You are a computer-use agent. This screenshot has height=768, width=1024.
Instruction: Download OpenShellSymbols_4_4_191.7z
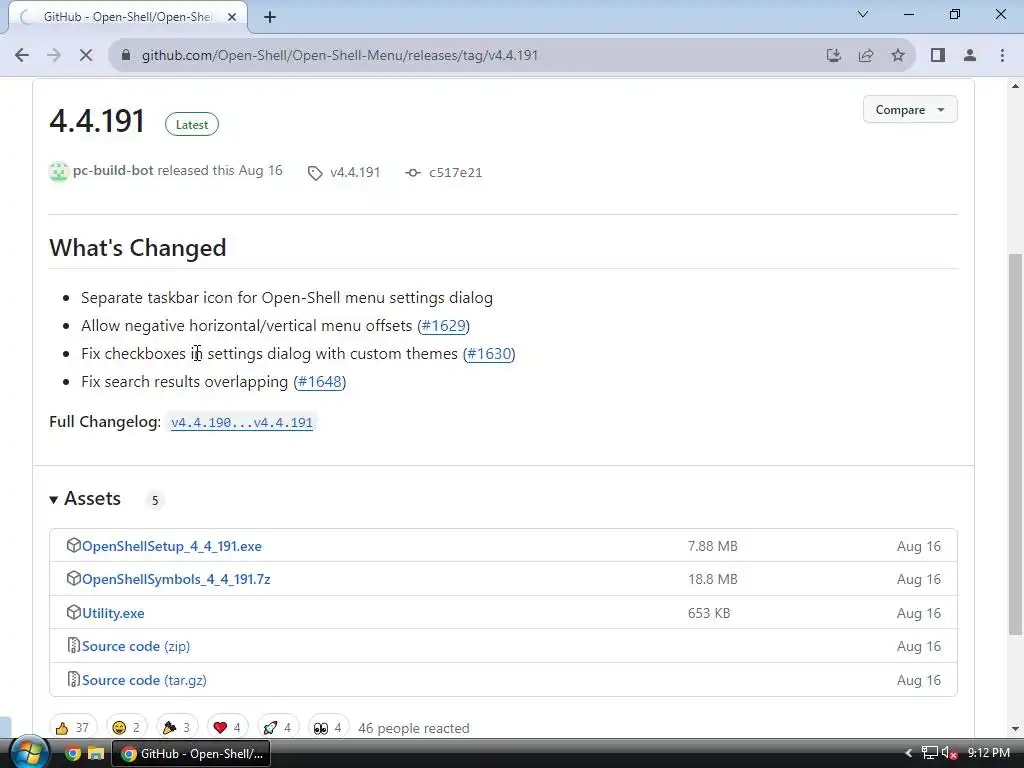pyautogui.click(x=176, y=579)
